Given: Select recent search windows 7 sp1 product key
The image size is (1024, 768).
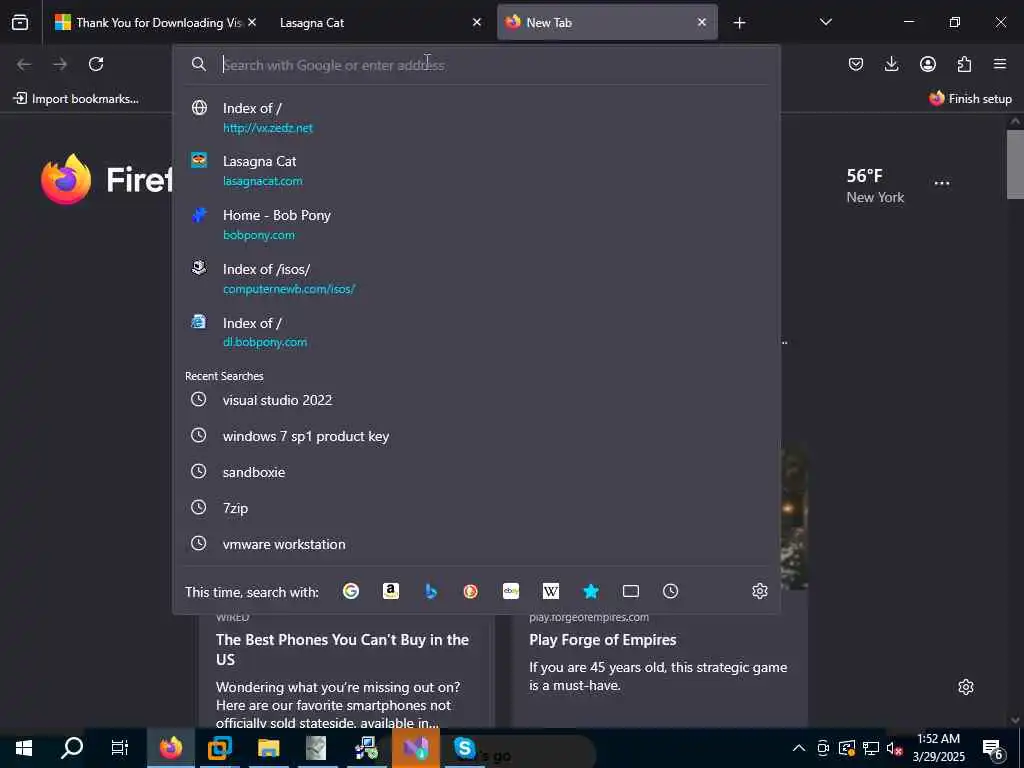Looking at the screenshot, I should [x=476, y=436].
